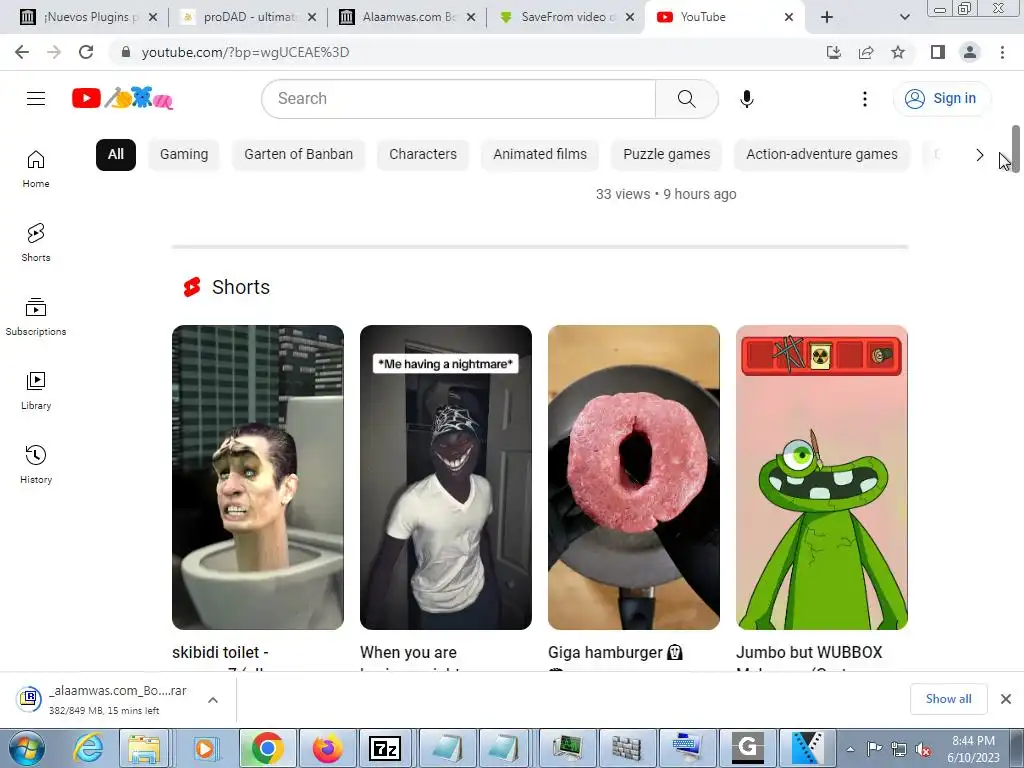
Task: Close the YouTube tab
Action: tap(789, 17)
